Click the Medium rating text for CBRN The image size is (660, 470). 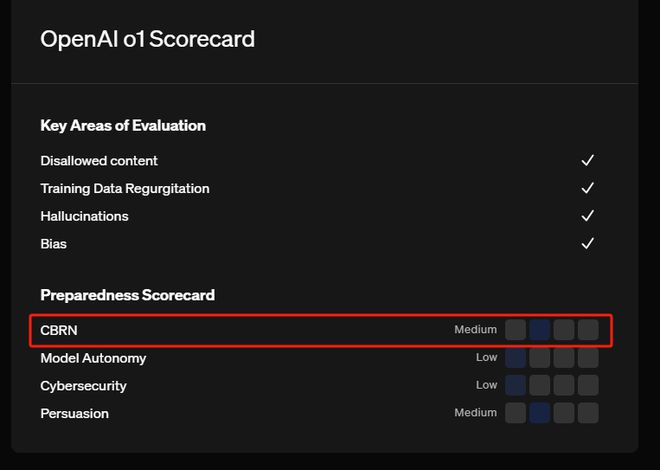click(x=475, y=330)
